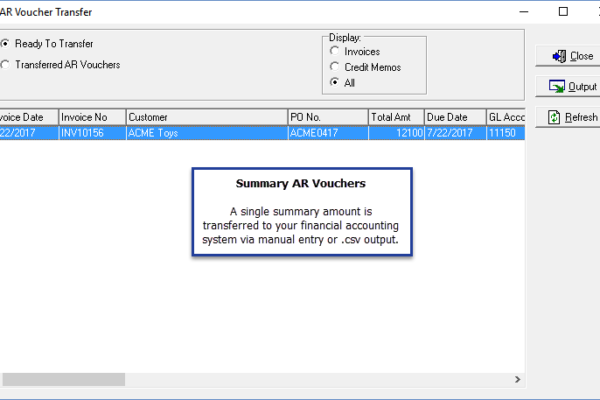Click the Output button

(x=568, y=87)
